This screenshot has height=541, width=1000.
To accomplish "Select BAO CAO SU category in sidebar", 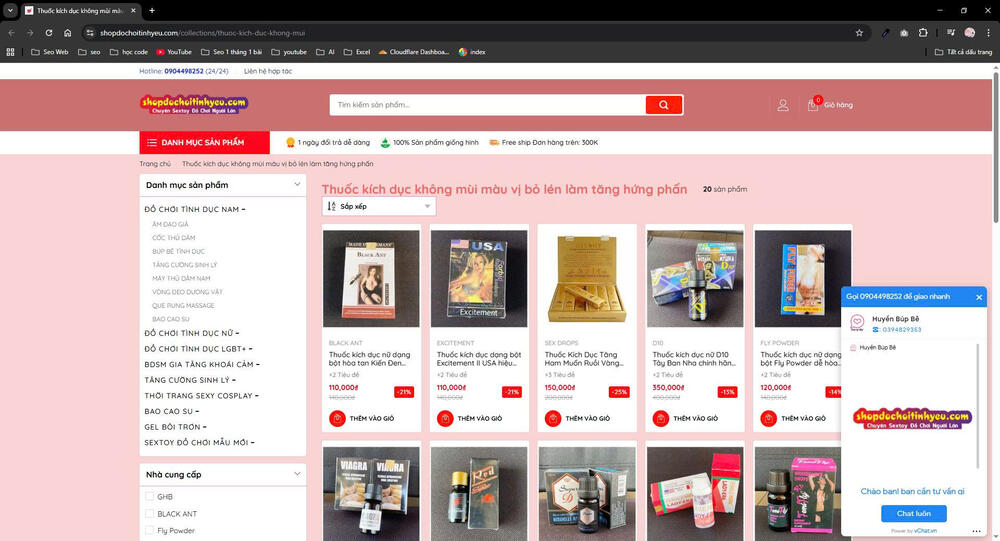I will coord(168,411).
